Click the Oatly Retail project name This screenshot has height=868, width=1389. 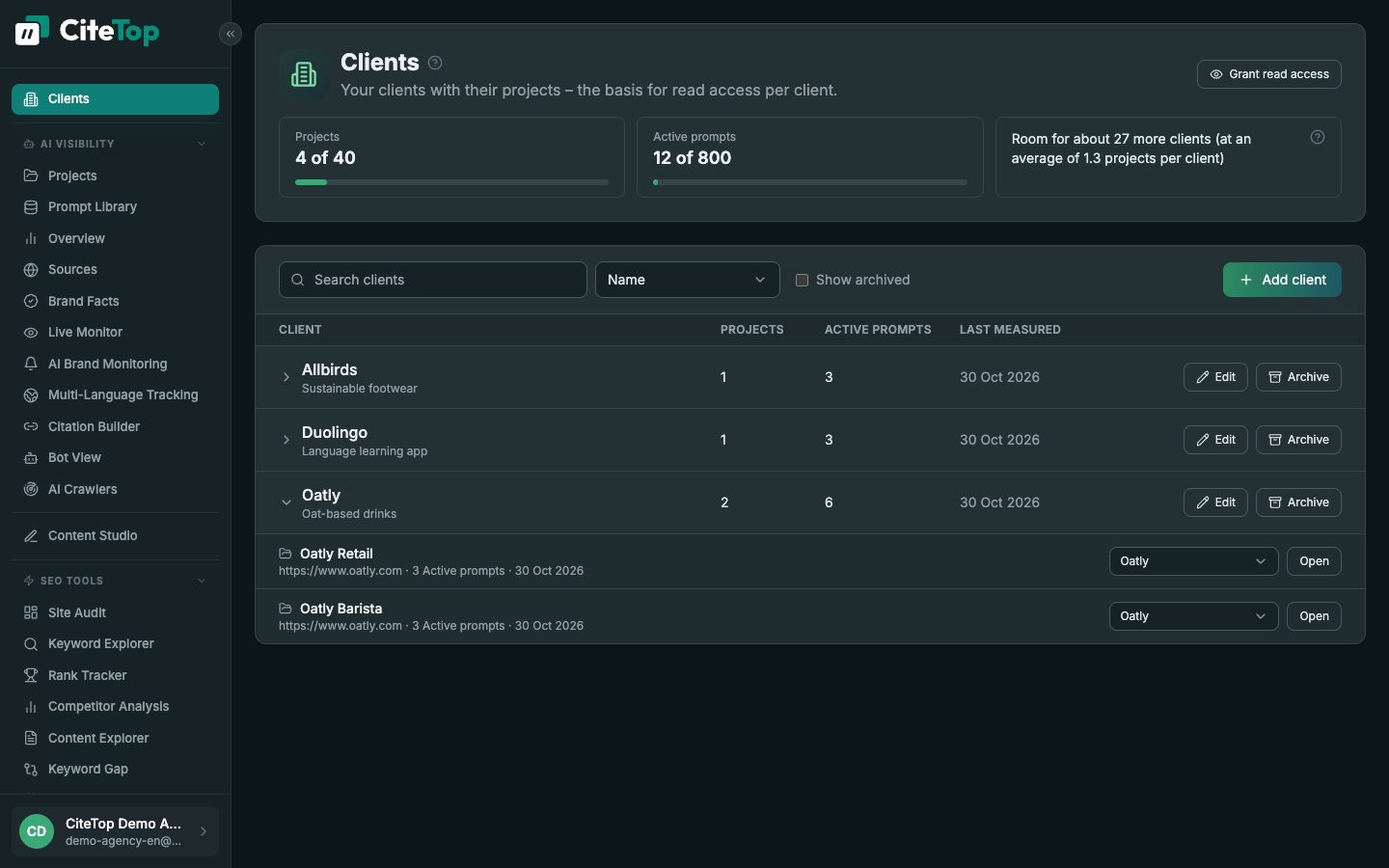tap(336, 554)
